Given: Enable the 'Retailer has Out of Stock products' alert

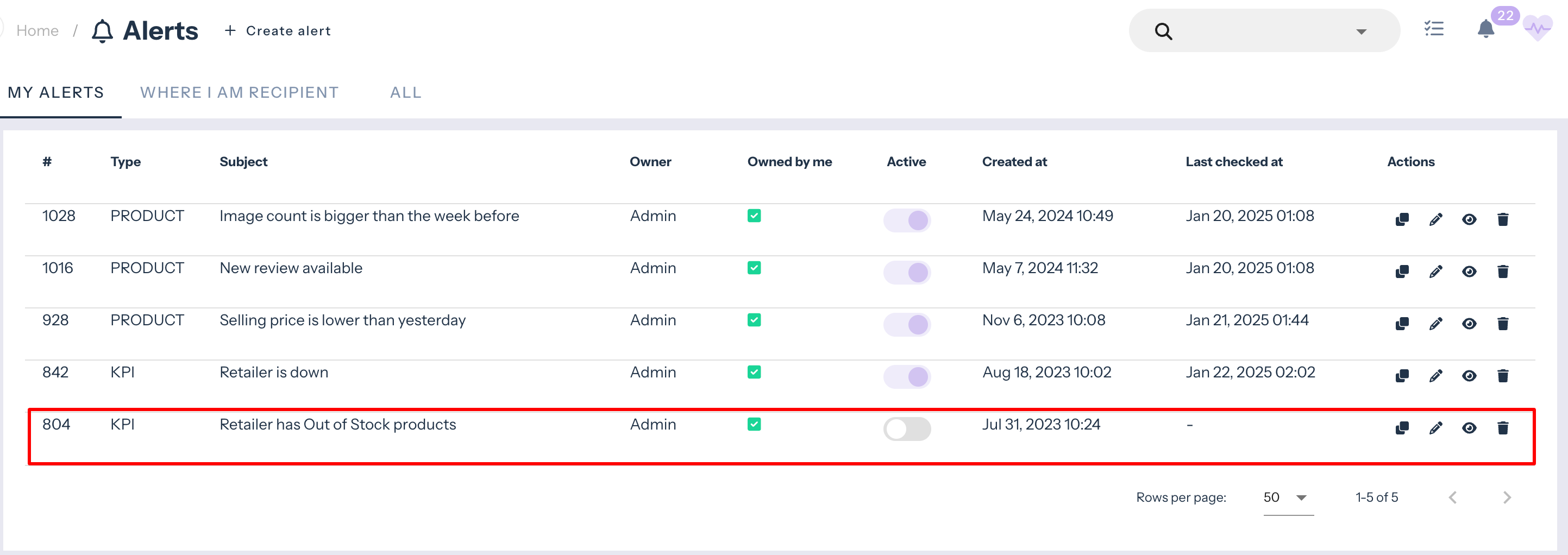Looking at the screenshot, I should [x=906, y=429].
